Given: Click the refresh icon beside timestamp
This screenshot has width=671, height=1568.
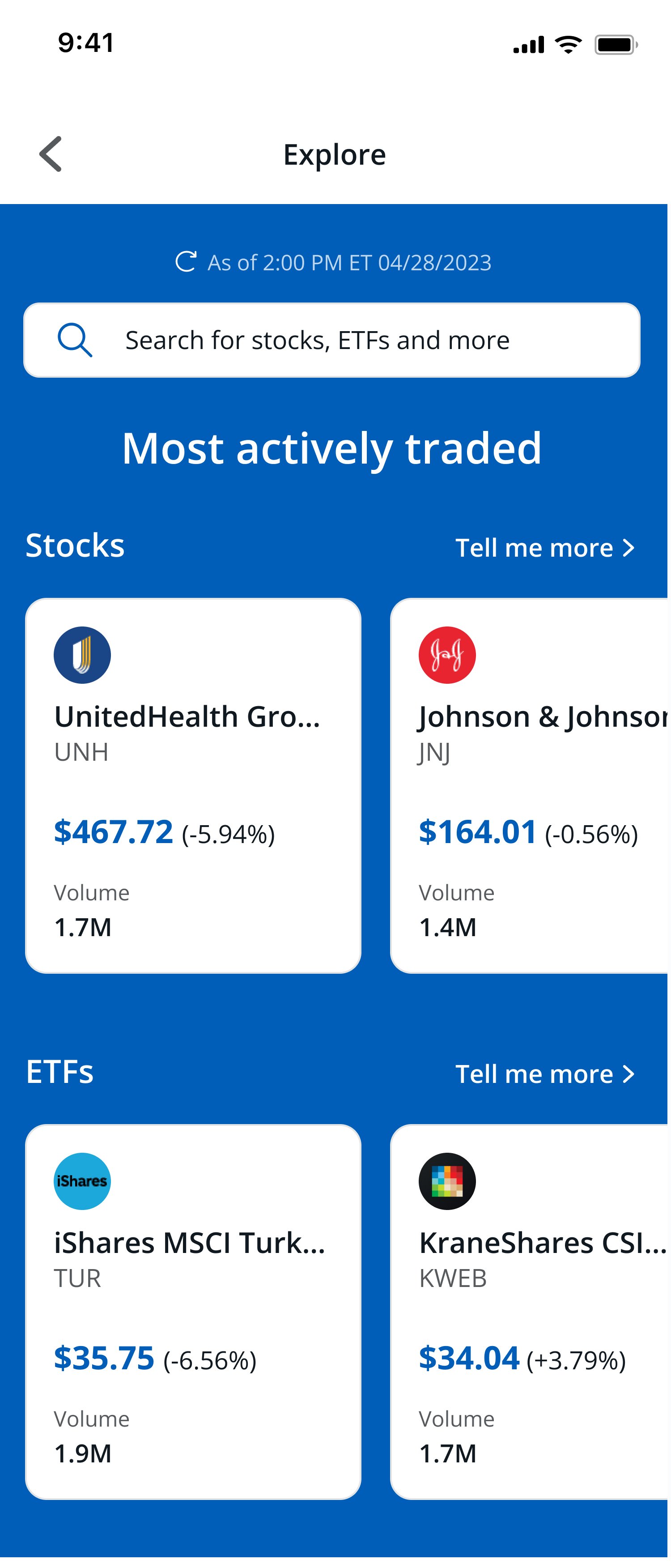Looking at the screenshot, I should 186,262.
